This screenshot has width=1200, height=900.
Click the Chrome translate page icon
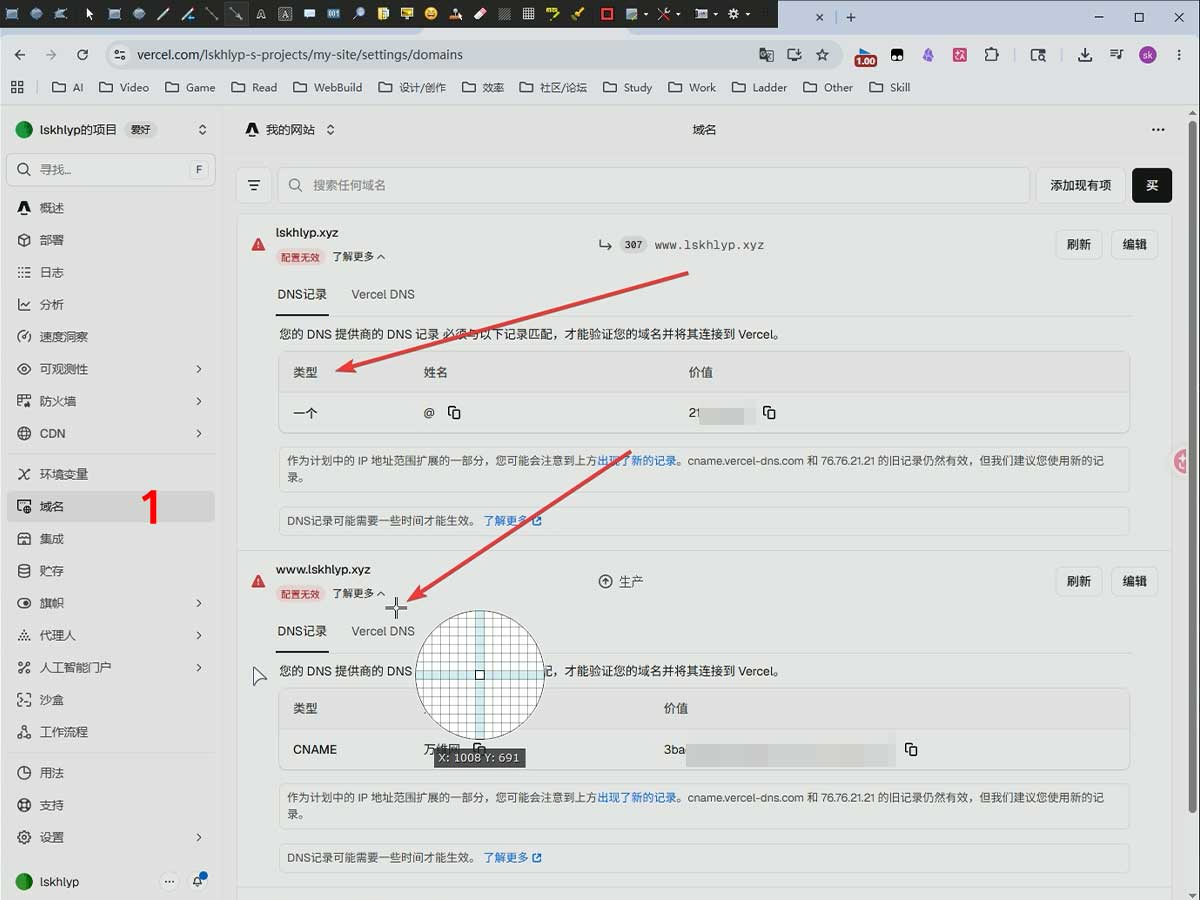[x=766, y=55]
